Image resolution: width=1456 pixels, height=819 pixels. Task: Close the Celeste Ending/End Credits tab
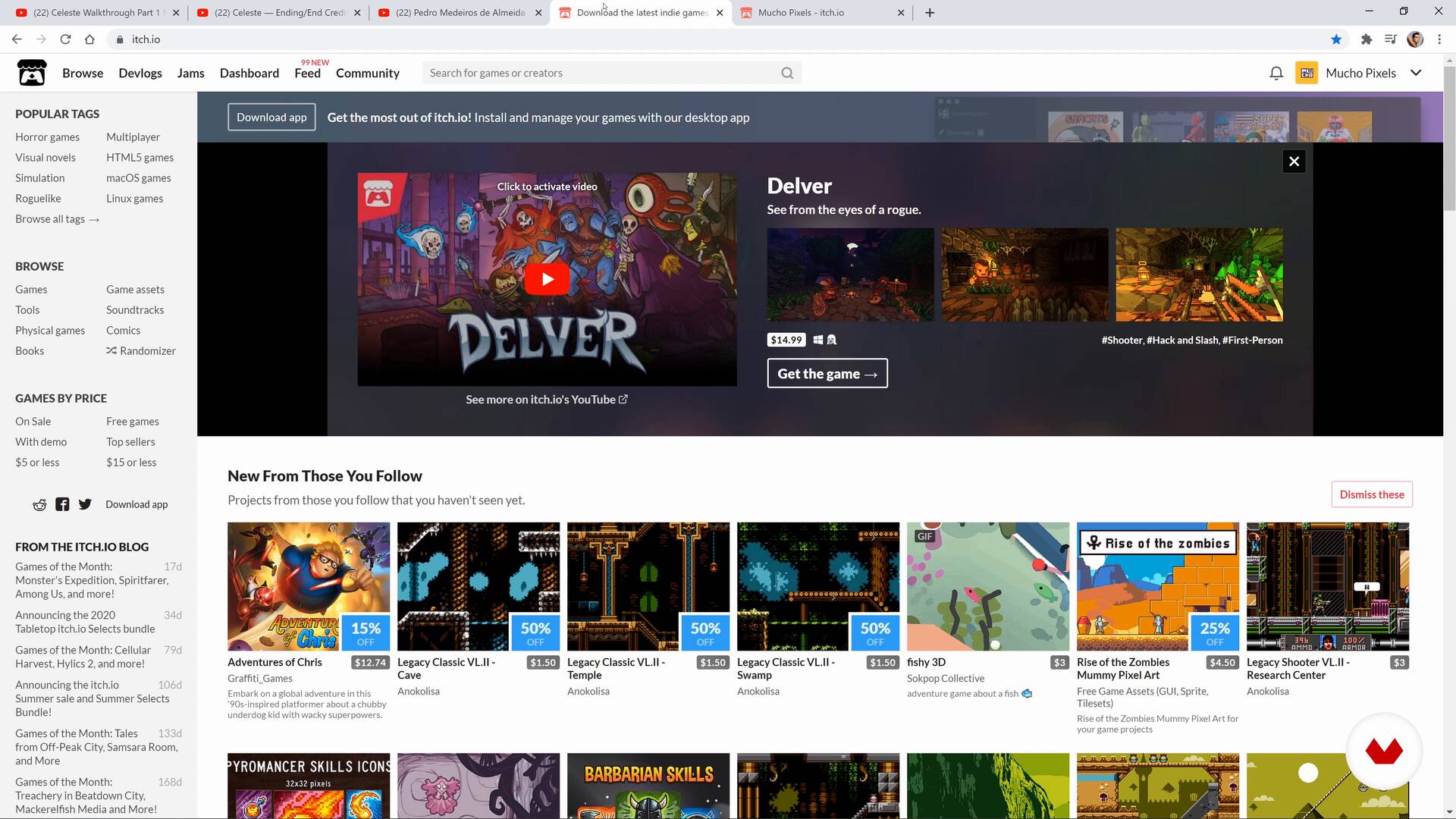coord(357,13)
